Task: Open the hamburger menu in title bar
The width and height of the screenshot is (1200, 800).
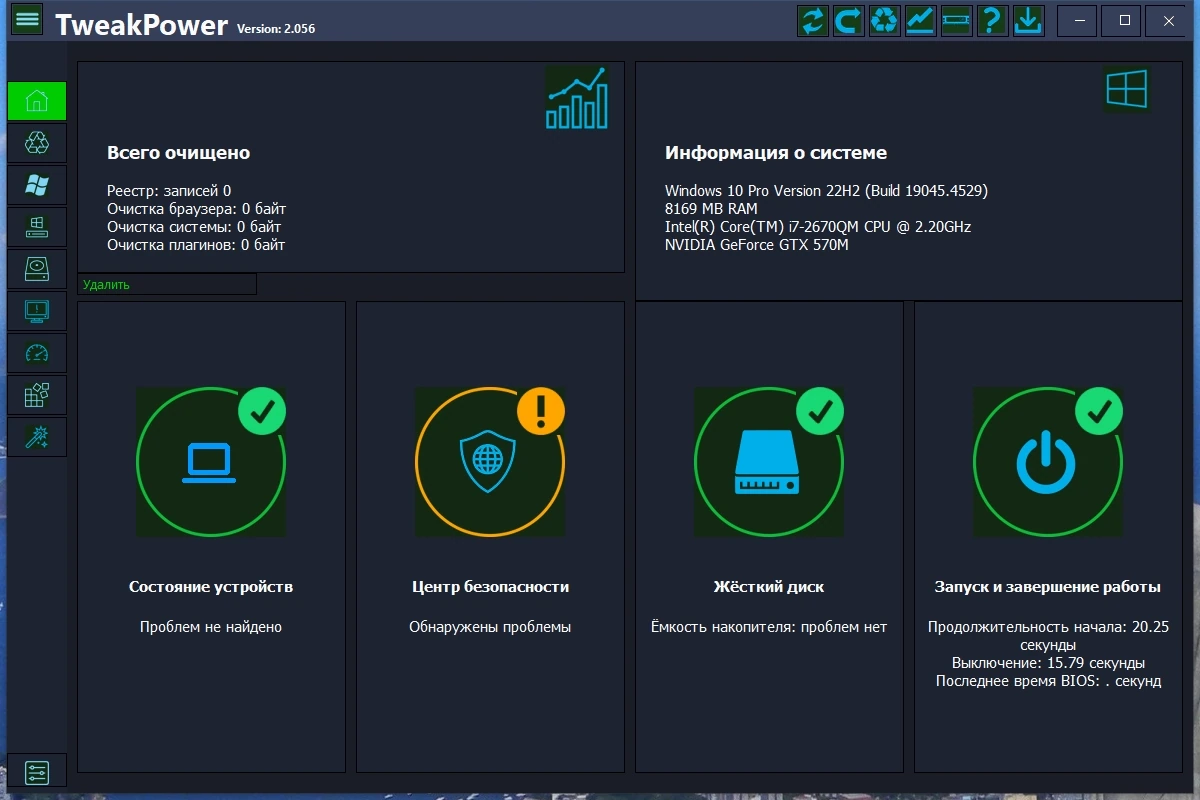Action: click(x=27, y=19)
